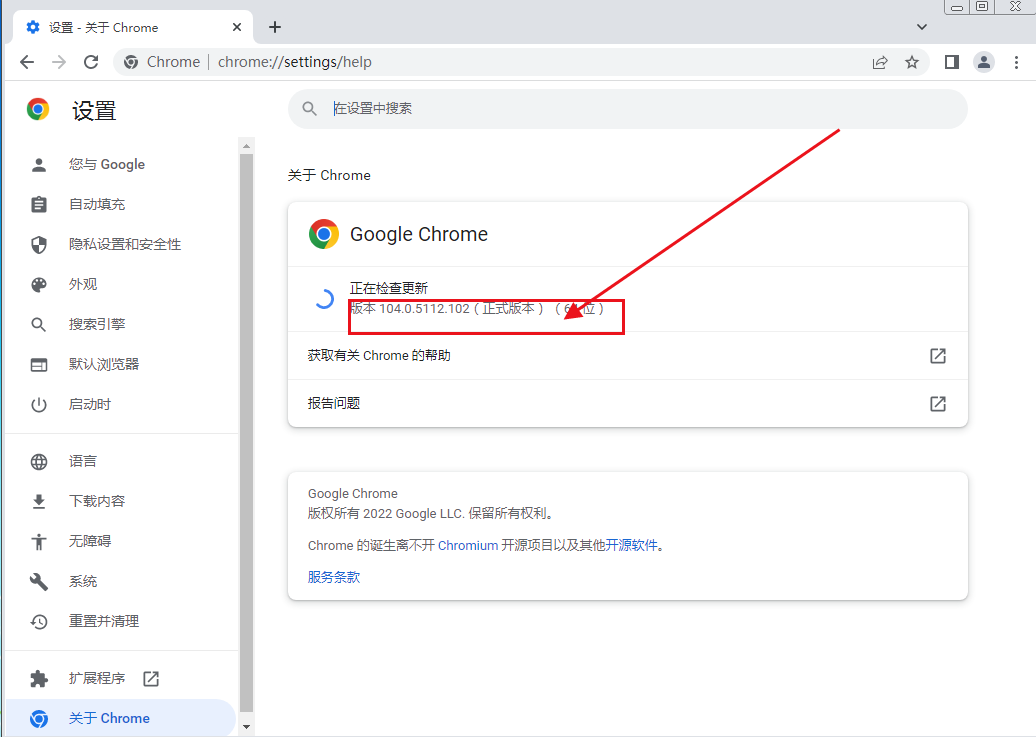Screen dimensions: 1036x737
Task: Click the browser back arrow
Action: click(x=27, y=62)
